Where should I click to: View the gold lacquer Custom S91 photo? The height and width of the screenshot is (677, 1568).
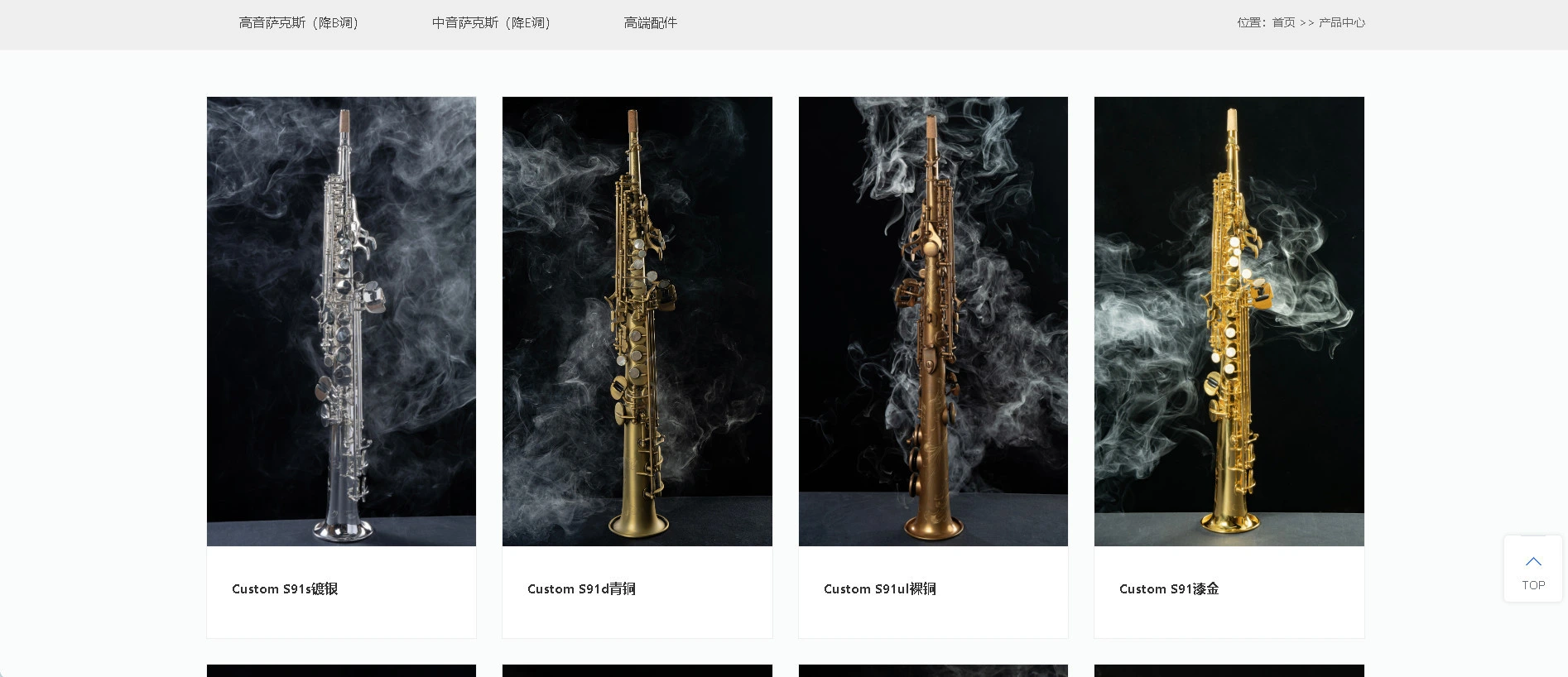(x=1229, y=321)
